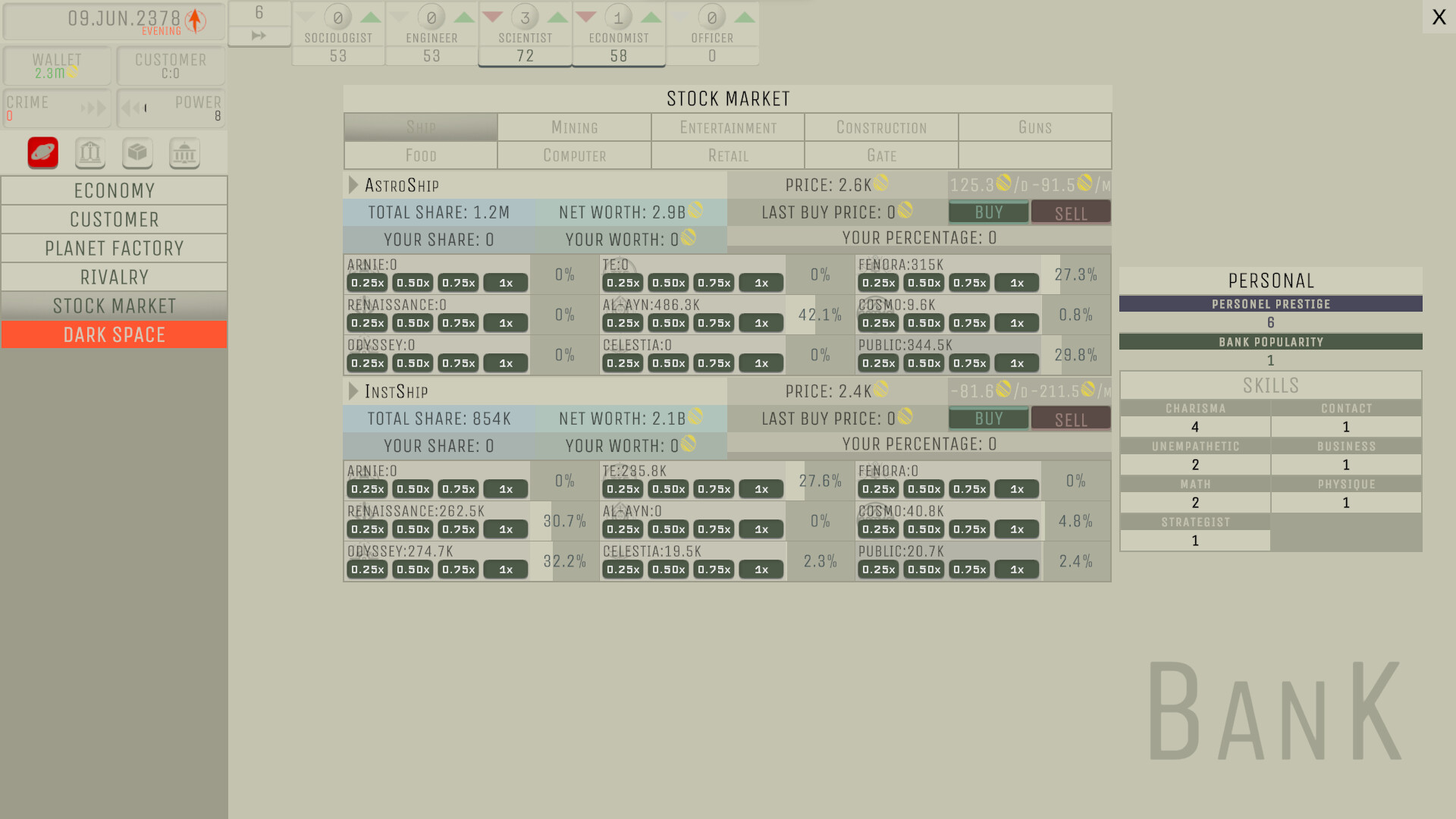This screenshot has width=1456, height=819.
Task: Click the forward arrows in the CRIME panel
Action: (x=93, y=108)
